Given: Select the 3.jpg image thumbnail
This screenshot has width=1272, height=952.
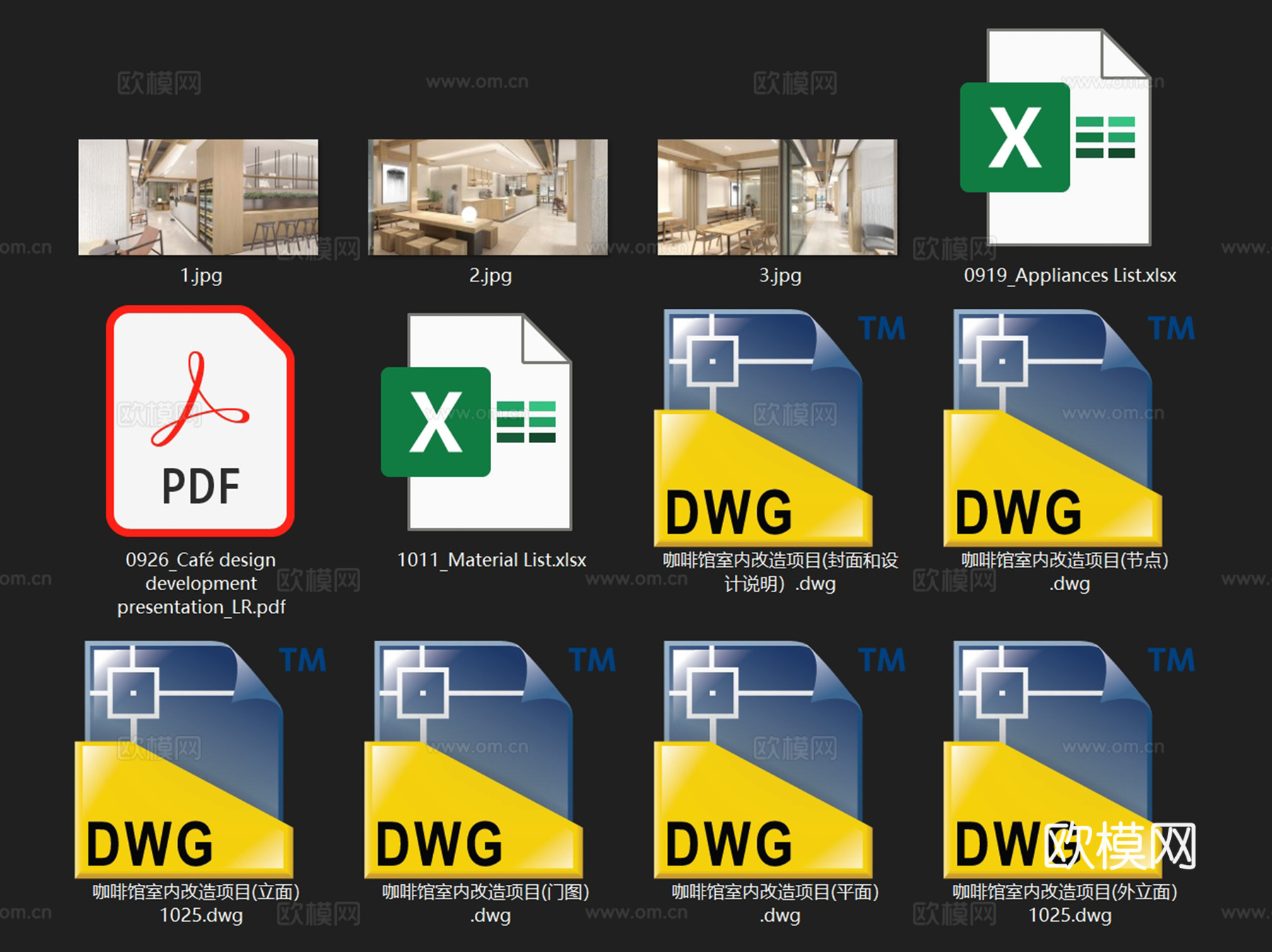Looking at the screenshot, I should coord(777,196).
